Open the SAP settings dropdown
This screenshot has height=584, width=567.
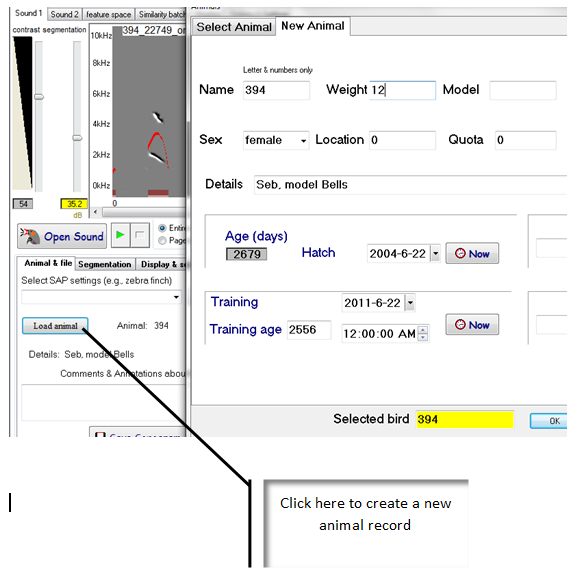101,297
